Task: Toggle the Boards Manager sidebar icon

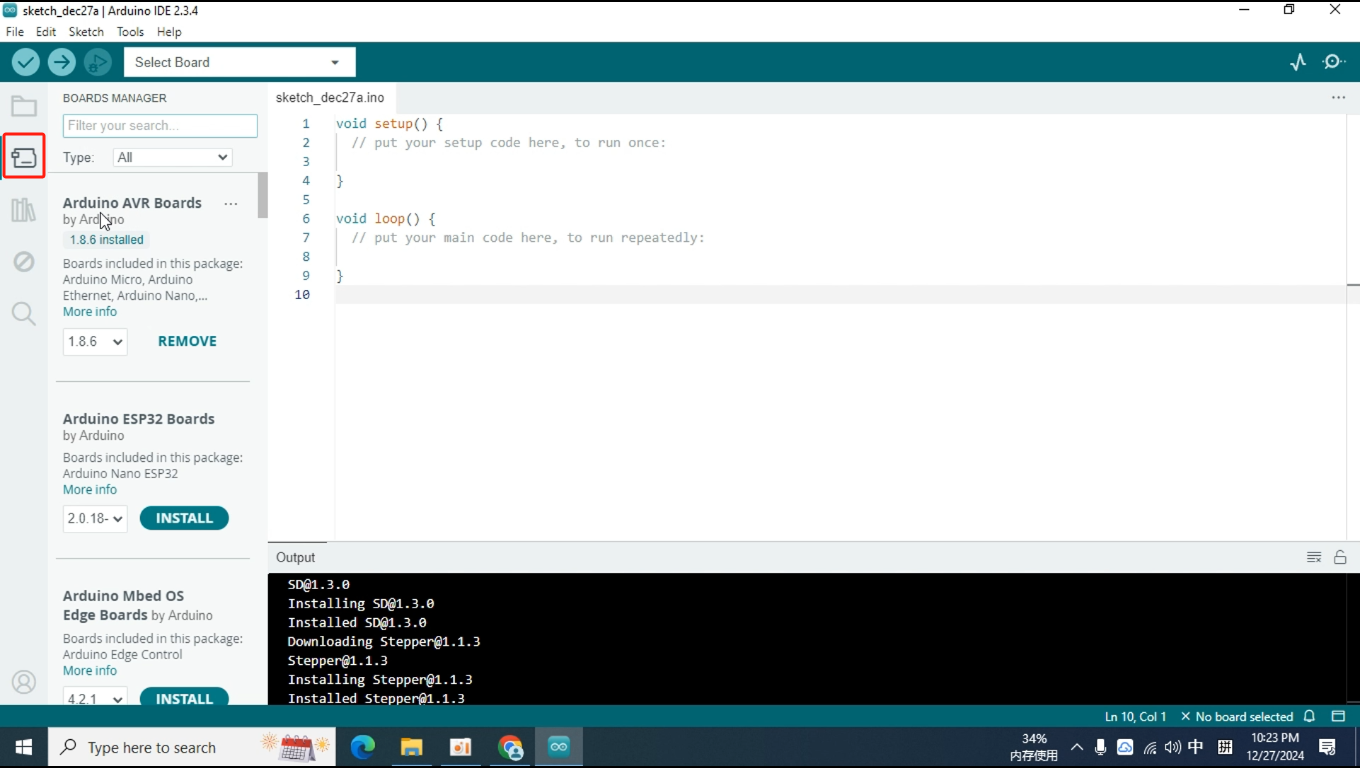Action: pos(24,157)
